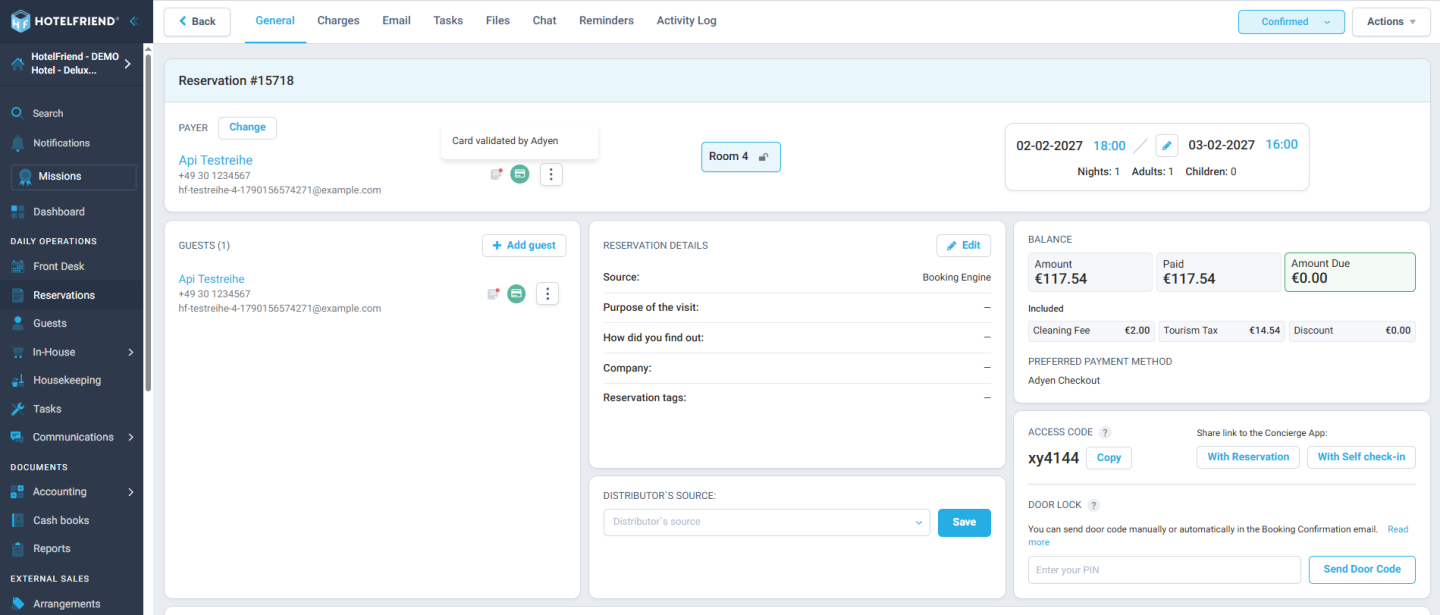Click the magnifier icon next to Search
1440x615 pixels.
pos(17,113)
